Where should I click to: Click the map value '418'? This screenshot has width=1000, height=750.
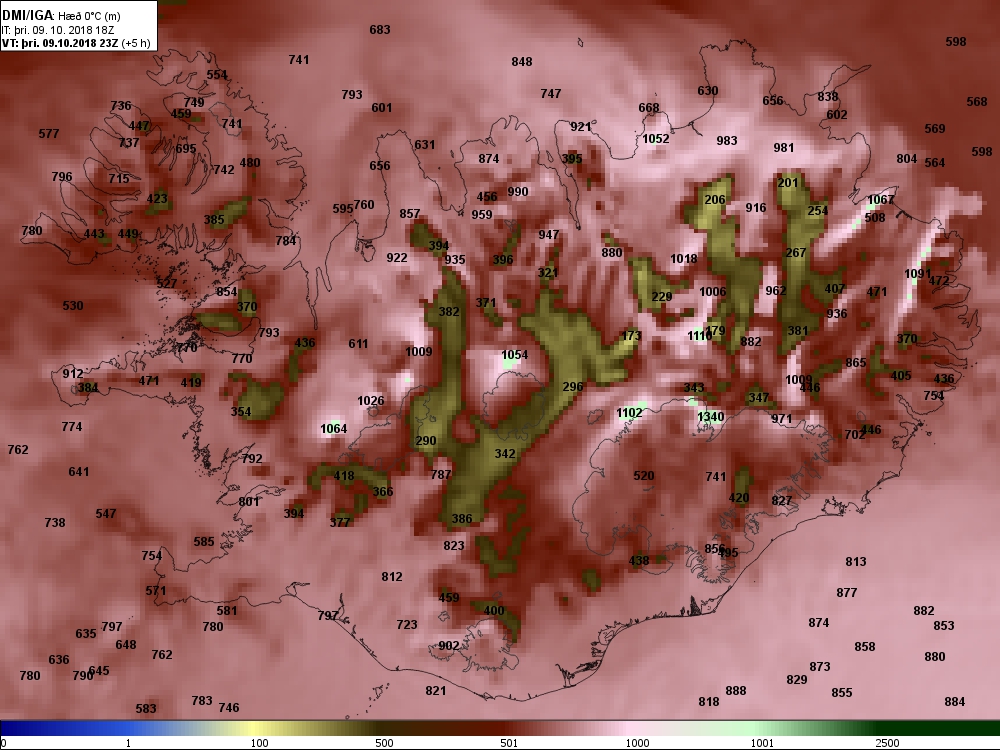(x=344, y=476)
